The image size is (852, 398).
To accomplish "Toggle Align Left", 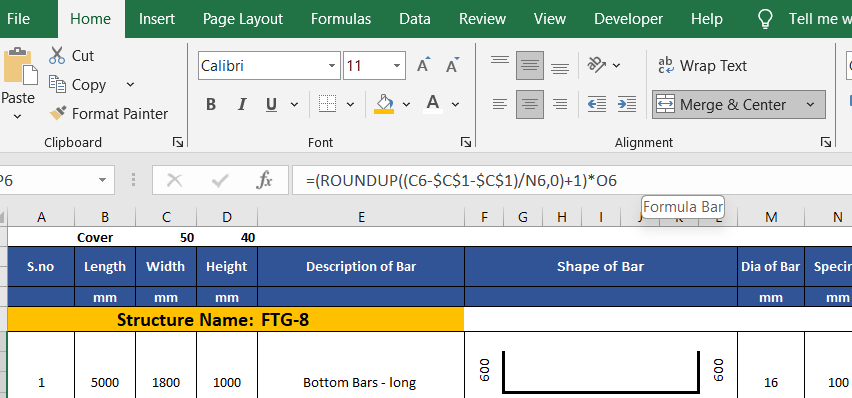I will pyautogui.click(x=500, y=104).
